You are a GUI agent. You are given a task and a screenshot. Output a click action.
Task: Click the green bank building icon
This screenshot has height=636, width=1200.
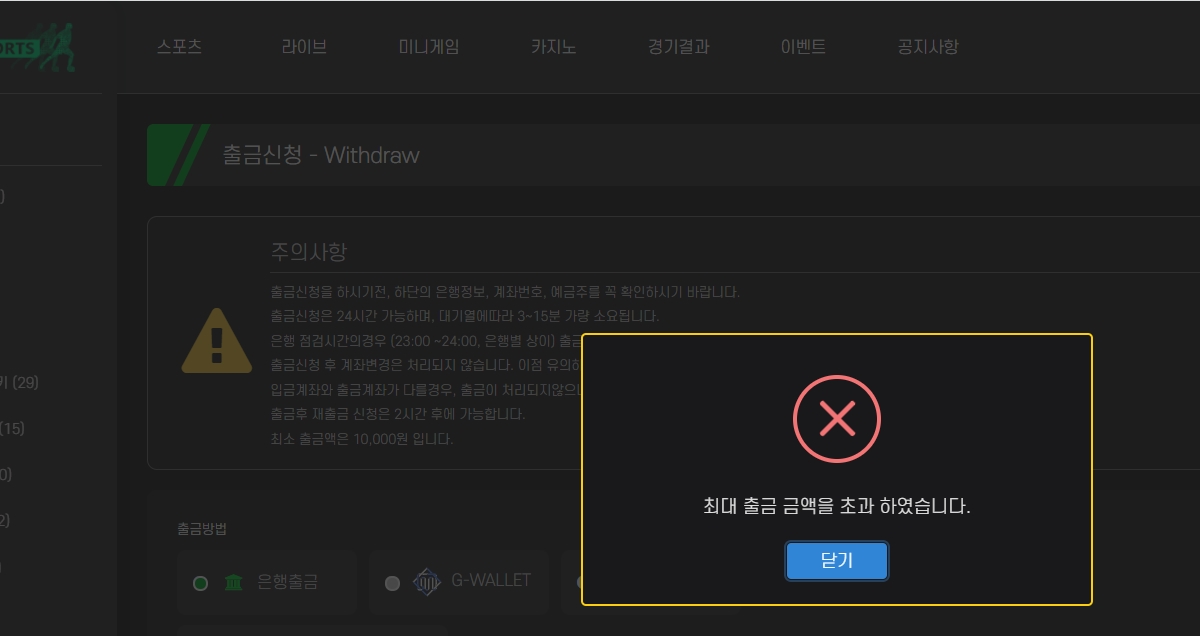click(234, 582)
